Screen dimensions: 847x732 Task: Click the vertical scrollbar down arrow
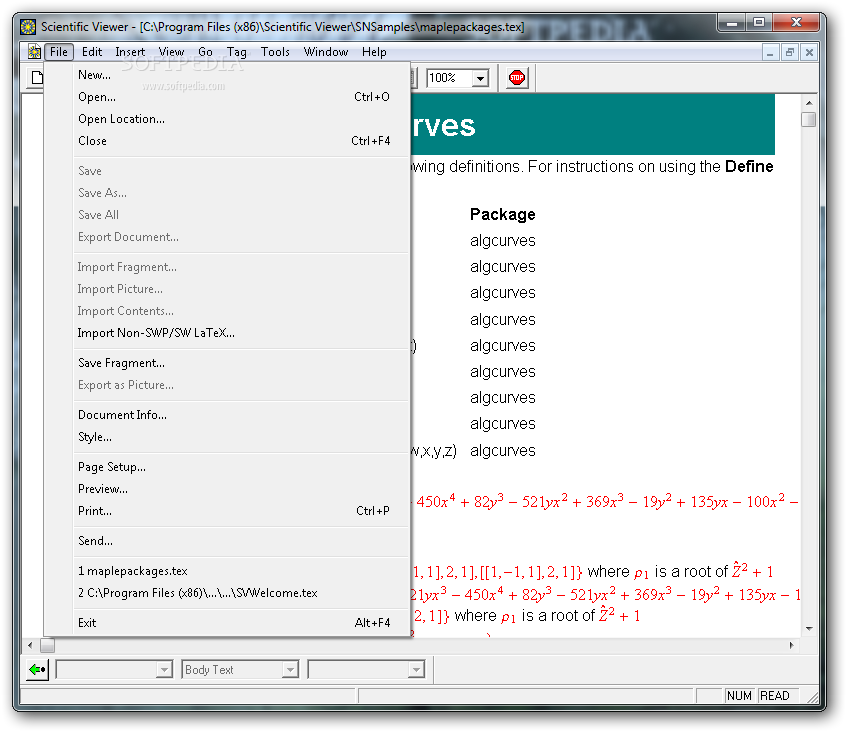click(809, 628)
